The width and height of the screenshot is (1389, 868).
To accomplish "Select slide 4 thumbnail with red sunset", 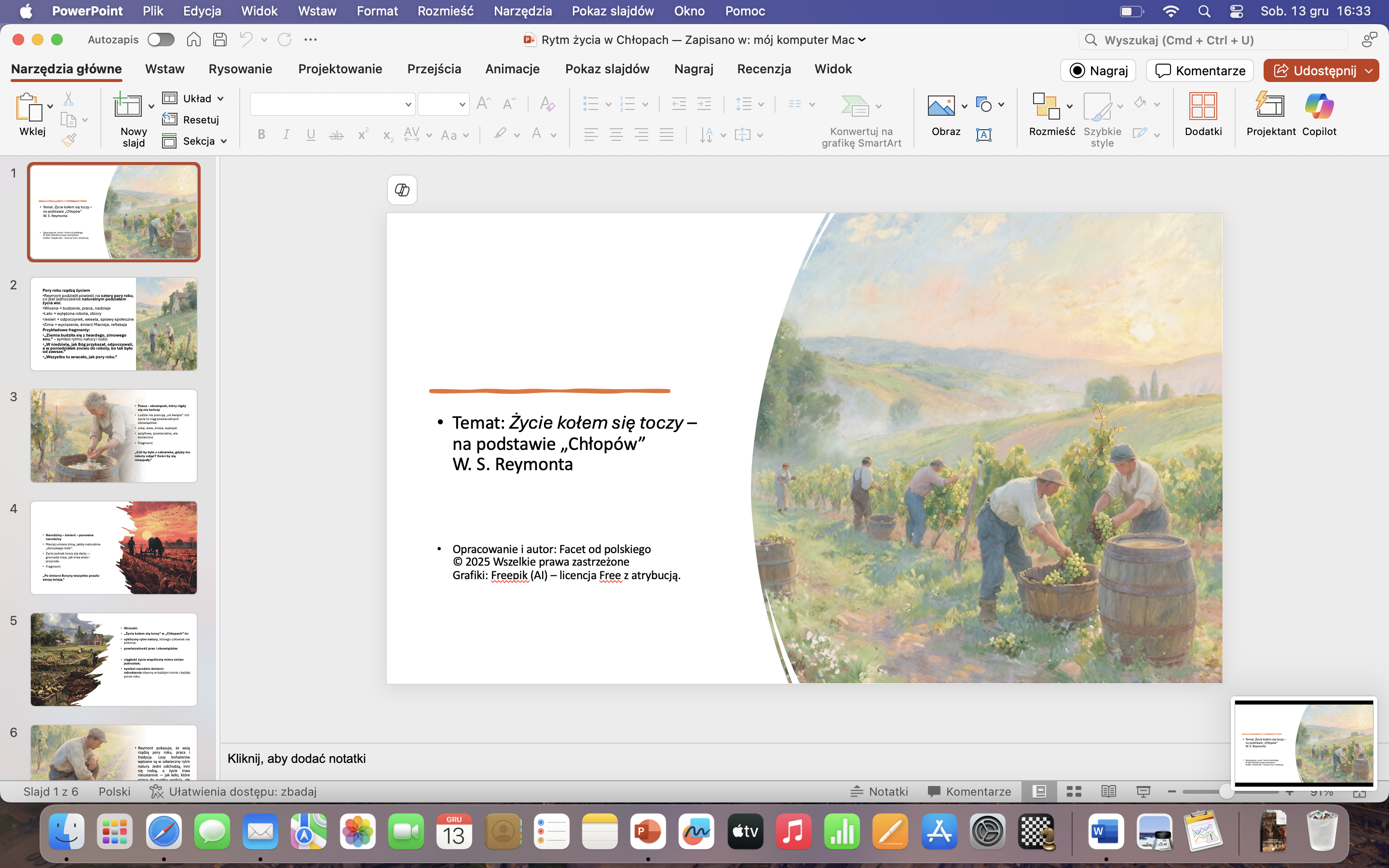I will pyautogui.click(x=114, y=547).
